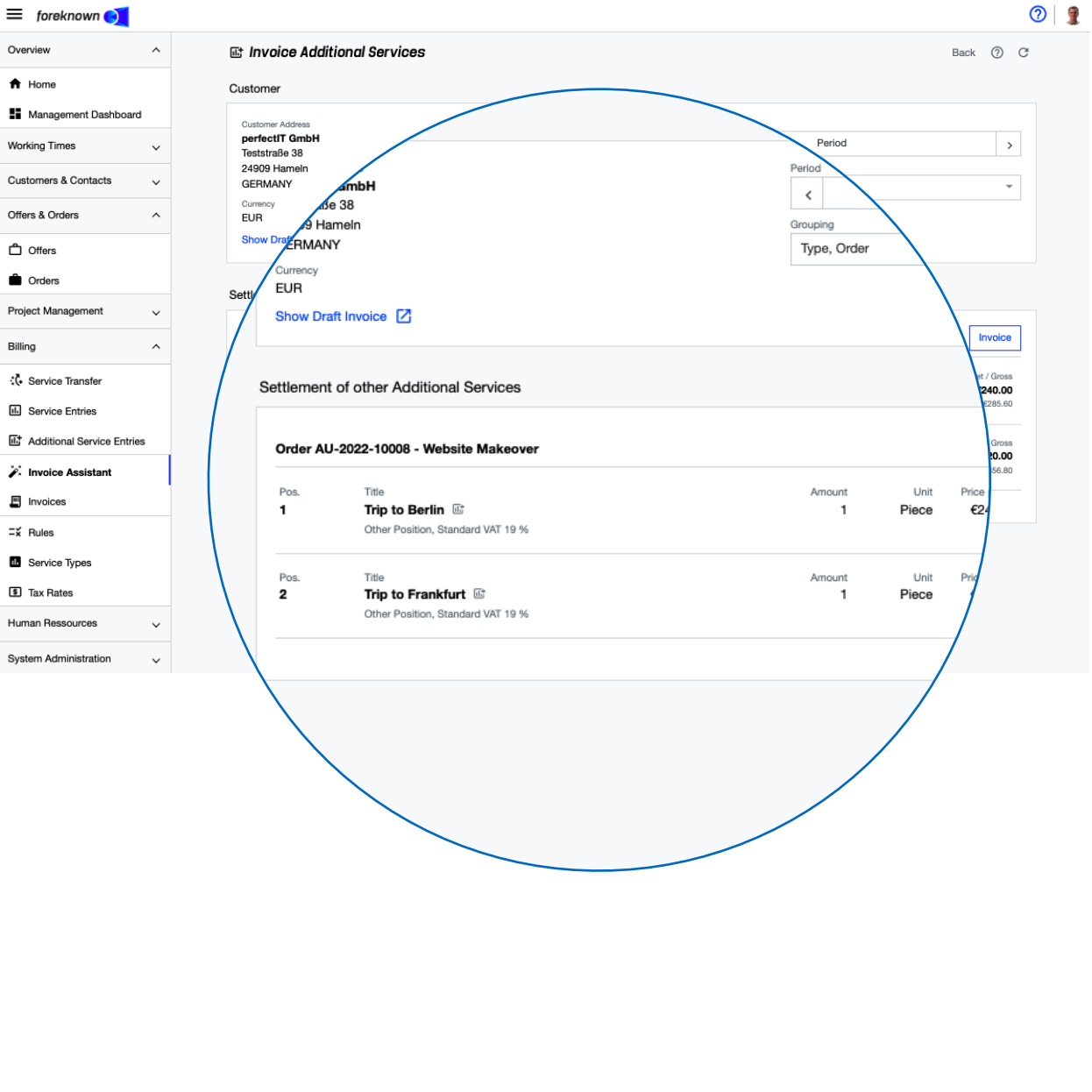Click the Orders filled briefcase icon
Viewport: 1092px width, 1092px height.
pyautogui.click(x=15, y=280)
